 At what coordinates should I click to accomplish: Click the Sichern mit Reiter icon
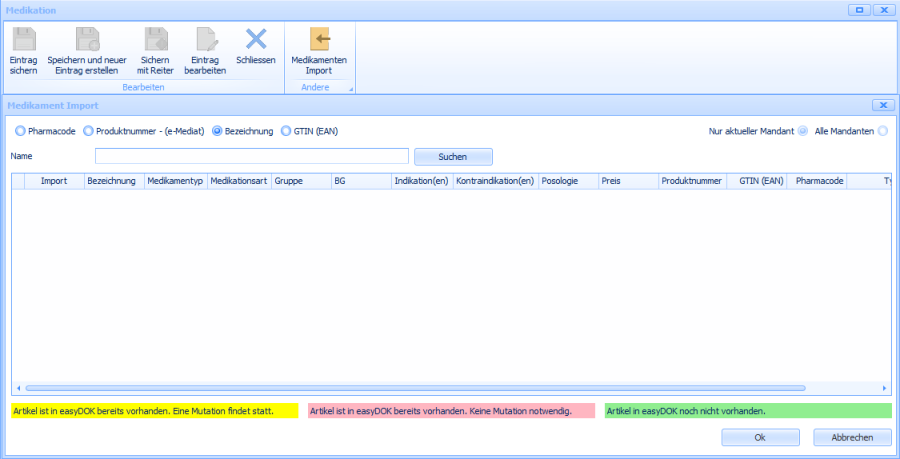coord(155,40)
